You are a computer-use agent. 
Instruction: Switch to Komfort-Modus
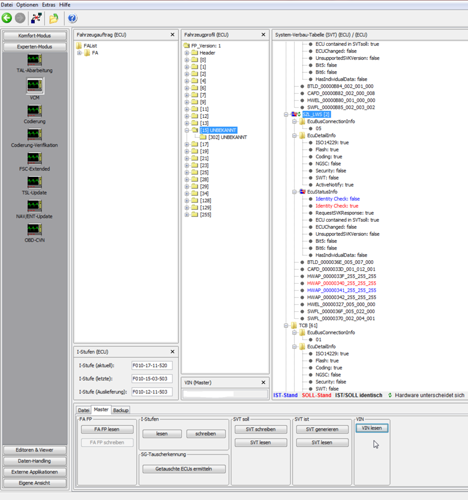(x=34, y=36)
